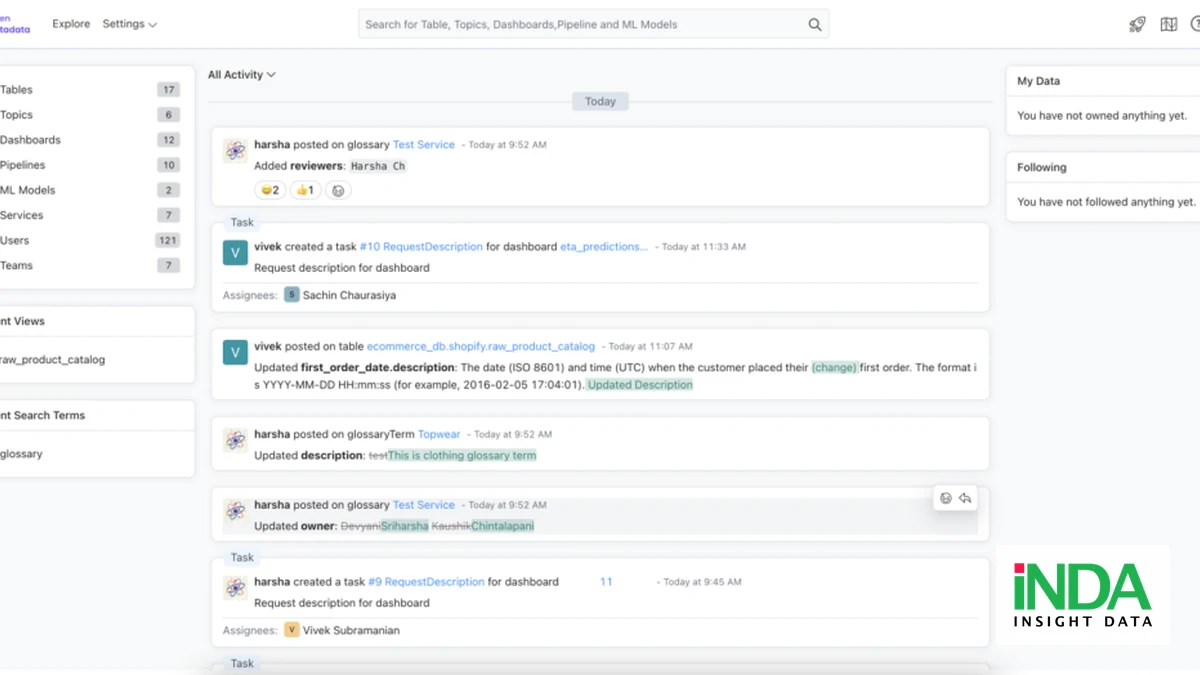Click the Today at 11:07 AM timestamp
Image resolution: width=1200 pixels, height=675 pixels.
tap(650, 347)
